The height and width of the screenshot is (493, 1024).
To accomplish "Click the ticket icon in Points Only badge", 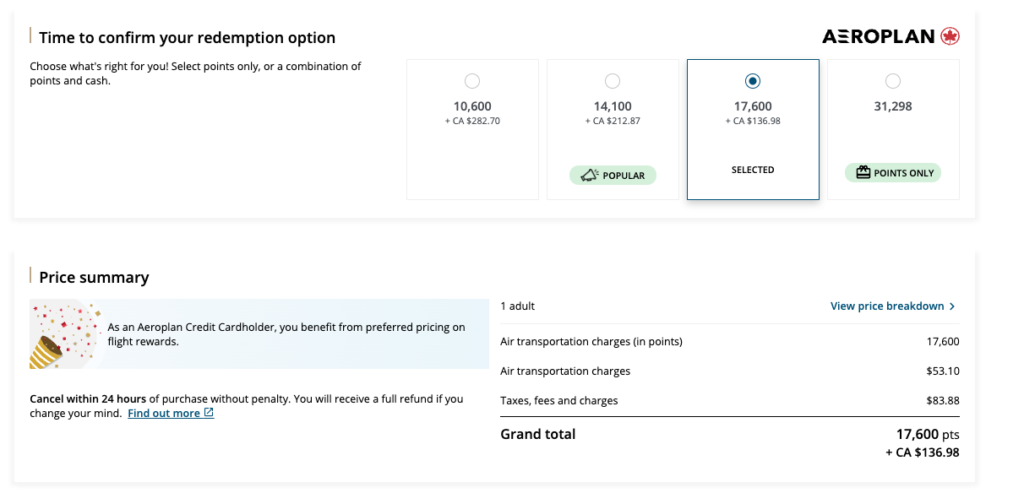I will (x=861, y=173).
